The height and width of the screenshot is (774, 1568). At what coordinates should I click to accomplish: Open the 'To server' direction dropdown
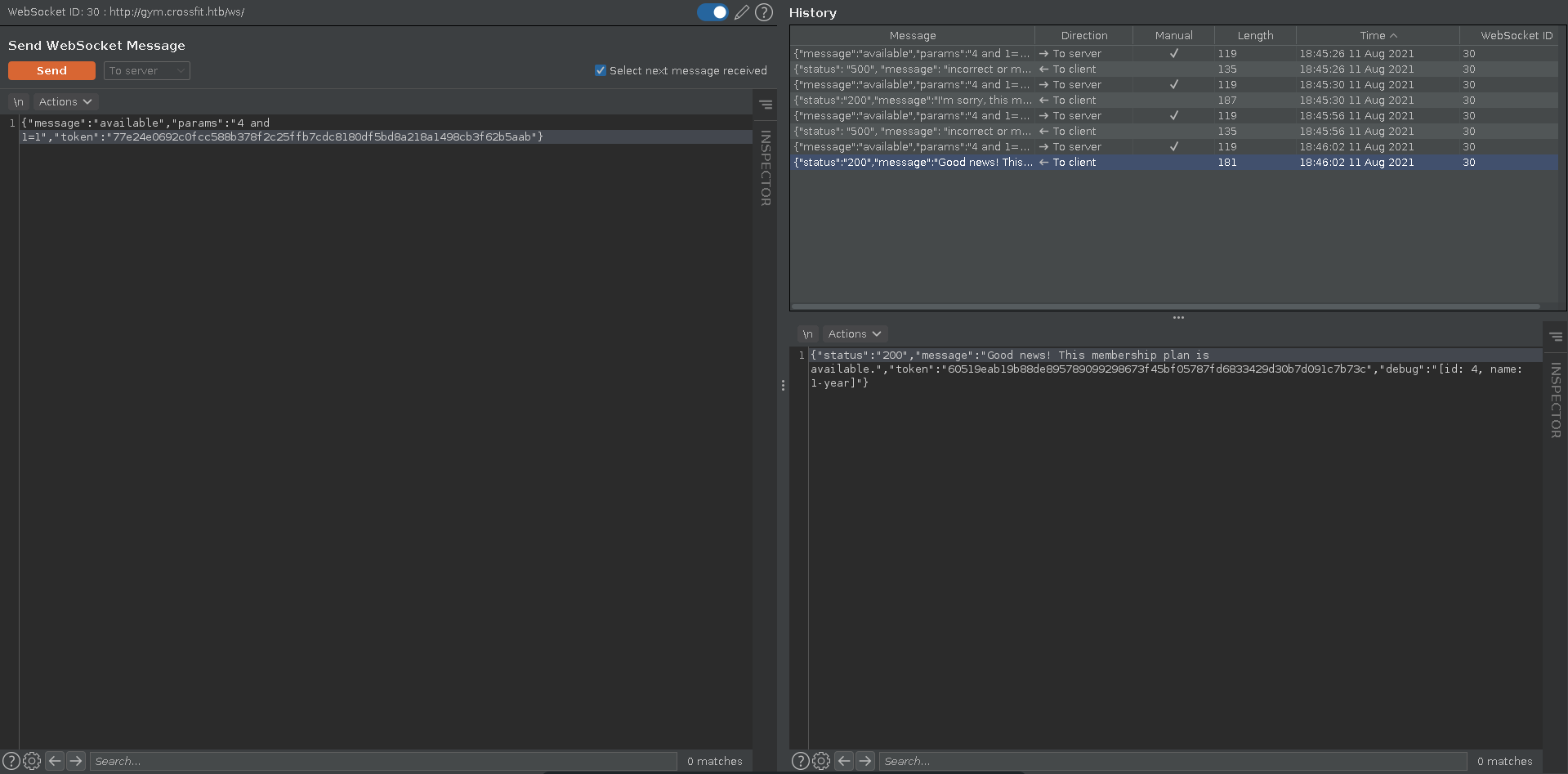[147, 71]
